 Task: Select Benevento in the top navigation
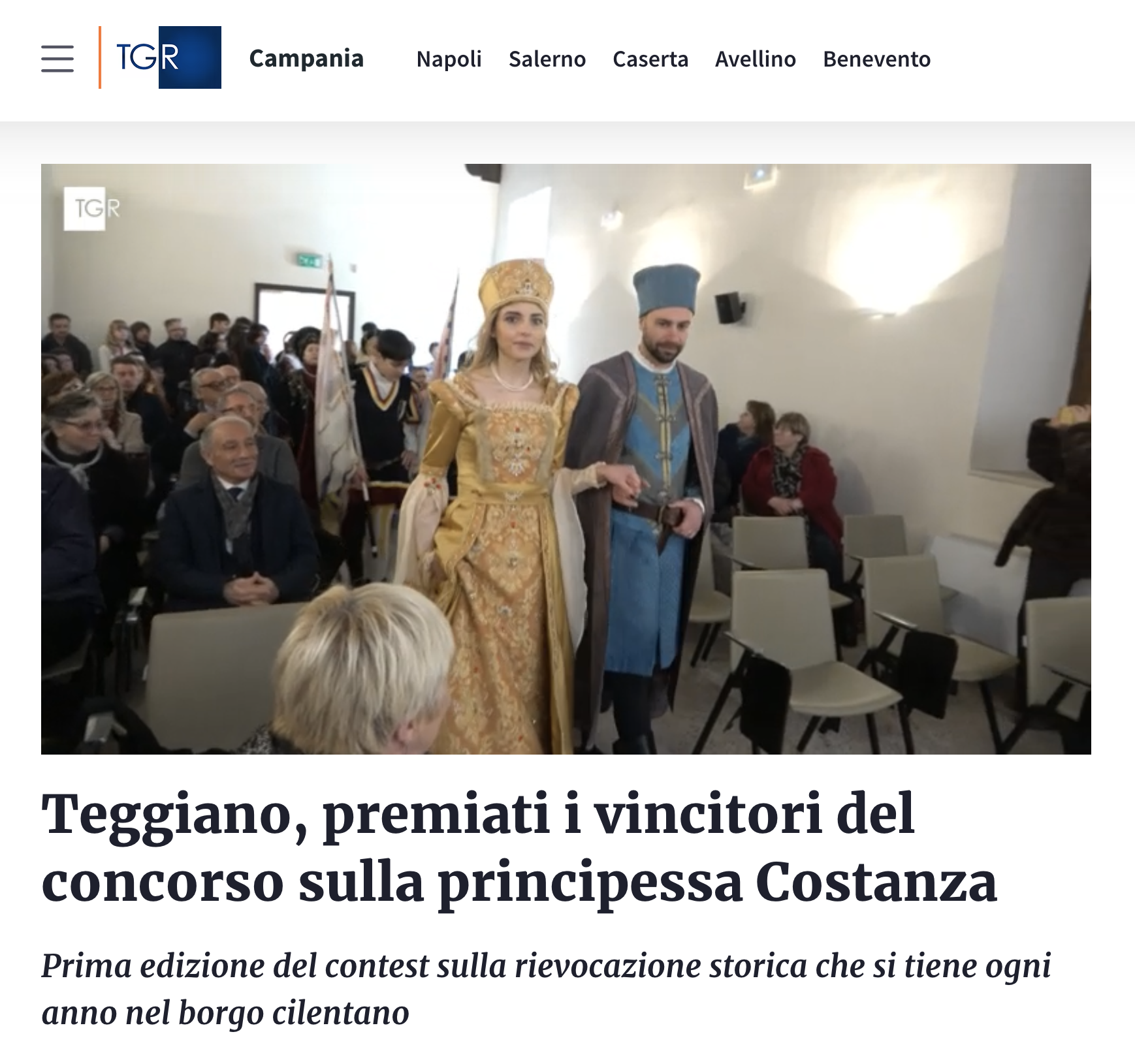point(876,59)
